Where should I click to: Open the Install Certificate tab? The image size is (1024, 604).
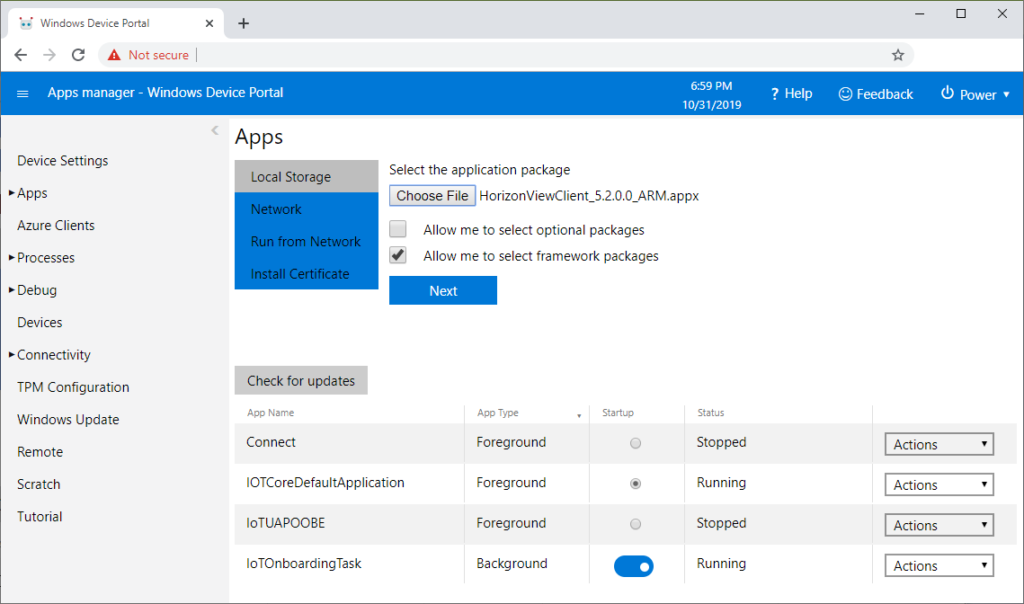(306, 274)
